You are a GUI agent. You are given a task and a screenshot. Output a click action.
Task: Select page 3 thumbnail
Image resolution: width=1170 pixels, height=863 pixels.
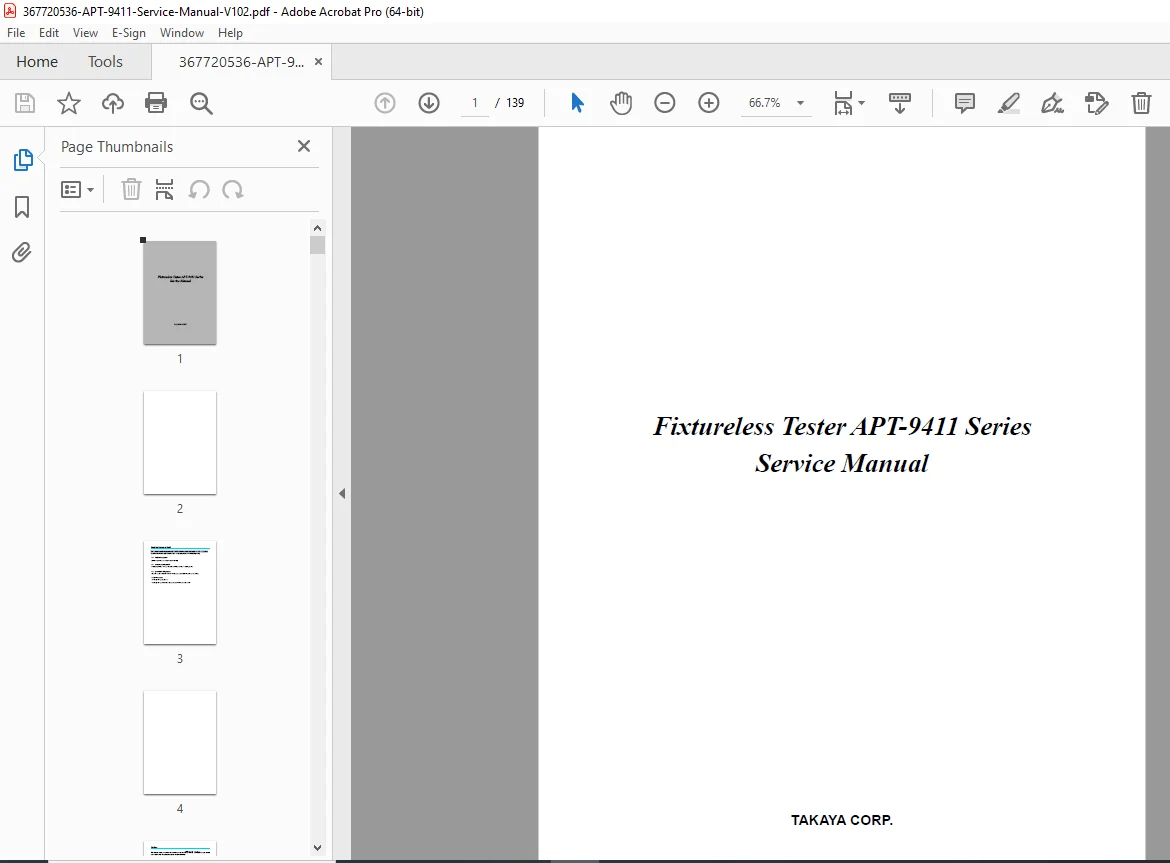[x=180, y=592]
